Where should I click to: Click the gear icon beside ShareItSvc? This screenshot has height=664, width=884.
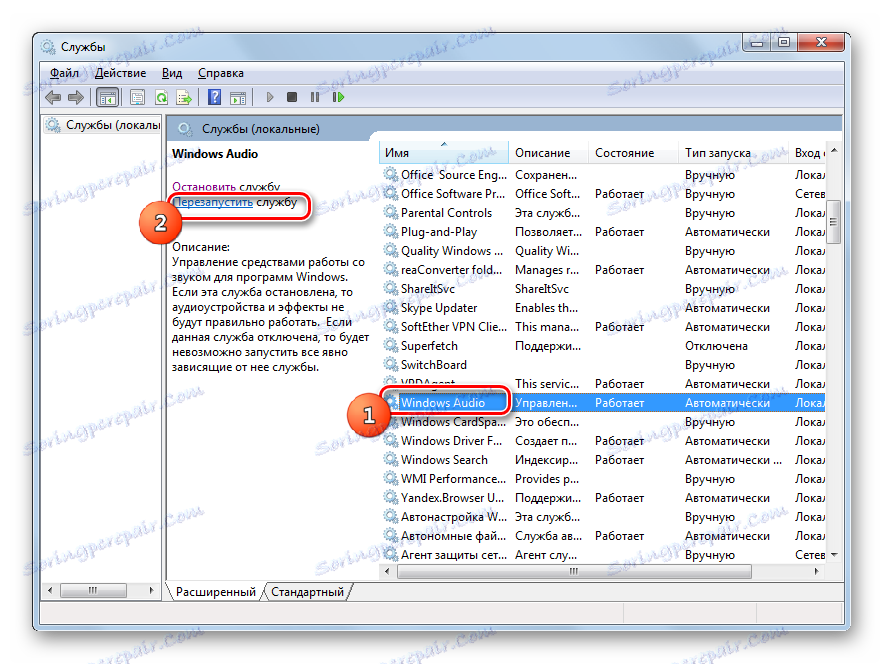click(x=391, y=289)
